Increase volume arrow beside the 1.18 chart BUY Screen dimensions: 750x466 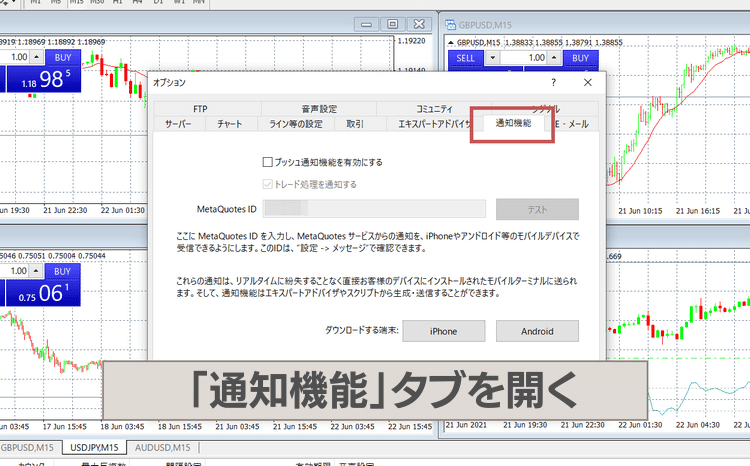pyautogui.click(x=36, y=57)
